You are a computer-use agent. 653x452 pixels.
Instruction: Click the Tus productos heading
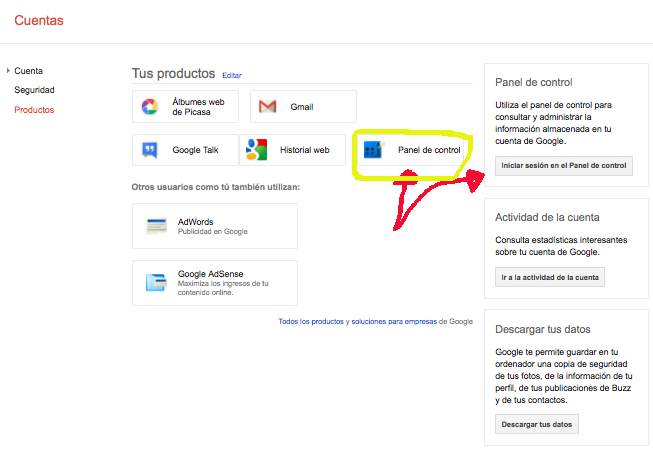pyautogui.click(x=173, y=73)
